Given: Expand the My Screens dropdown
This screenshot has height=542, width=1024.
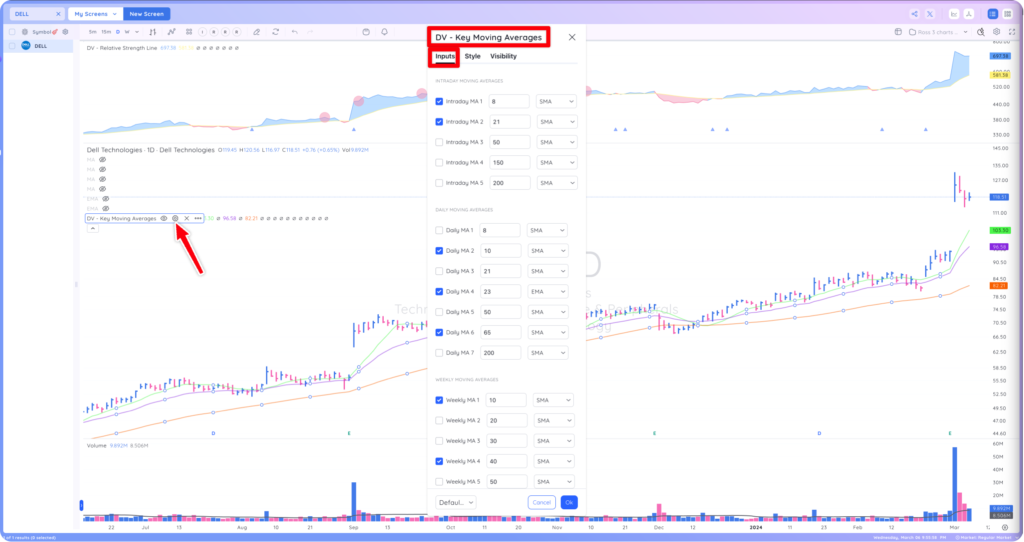Looking at the screenshot, I should (95, 14).
